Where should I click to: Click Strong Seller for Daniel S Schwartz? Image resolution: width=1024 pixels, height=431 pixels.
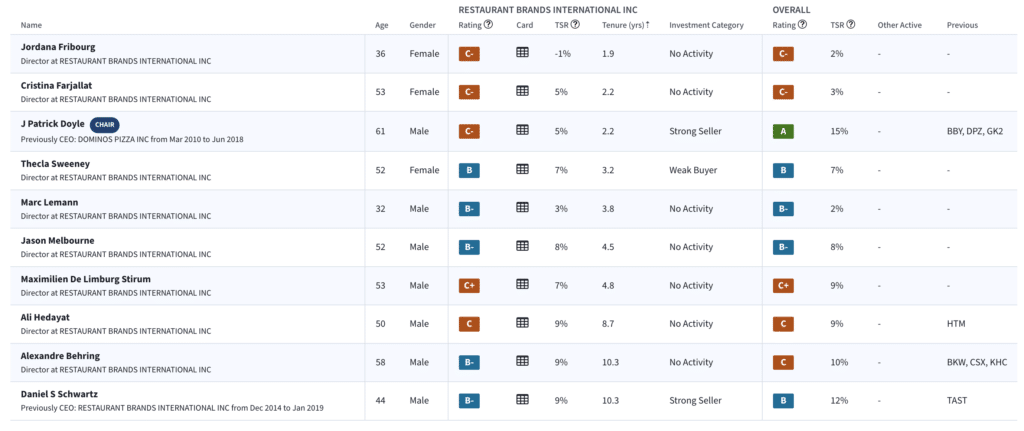click(695, 400)
